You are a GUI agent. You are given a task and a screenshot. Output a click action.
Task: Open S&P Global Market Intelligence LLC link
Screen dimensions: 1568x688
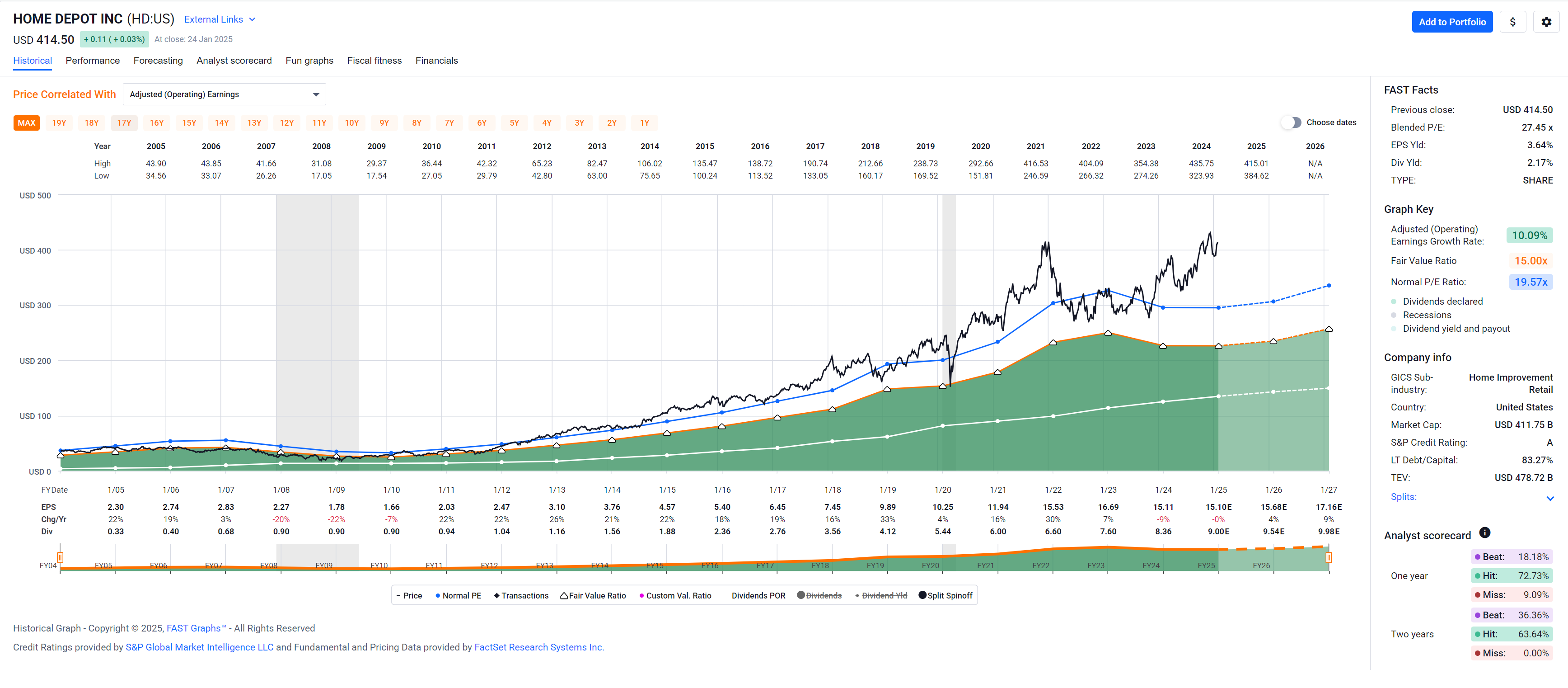click(200, 647)
